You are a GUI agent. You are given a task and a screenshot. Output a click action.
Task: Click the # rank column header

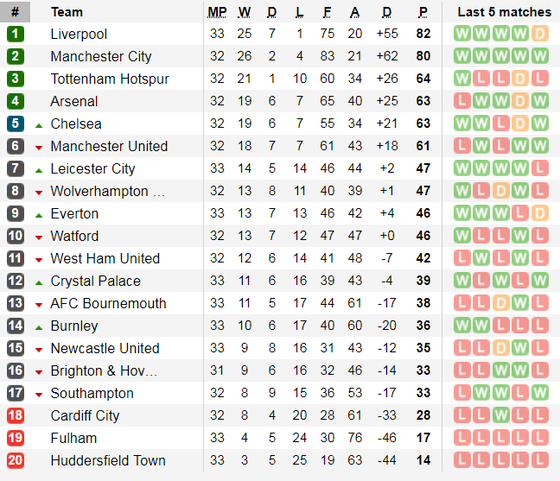15,12
